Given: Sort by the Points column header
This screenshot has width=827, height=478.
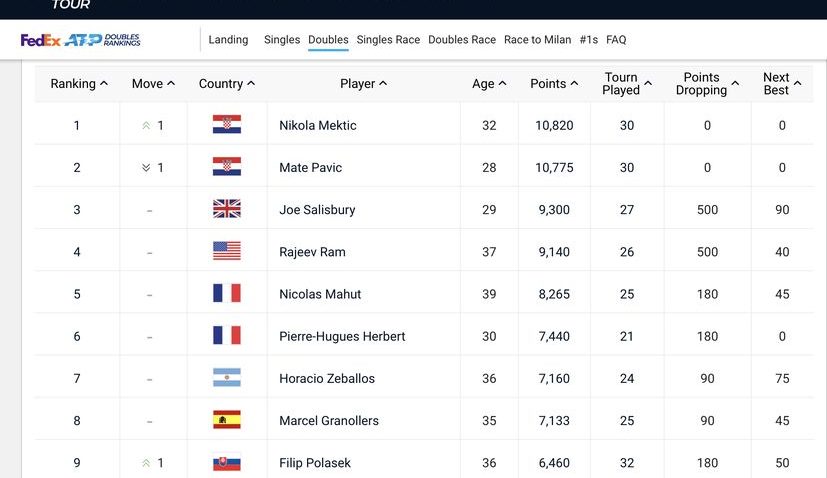Looking at the screenshot, I should click(x=554, y=84).
